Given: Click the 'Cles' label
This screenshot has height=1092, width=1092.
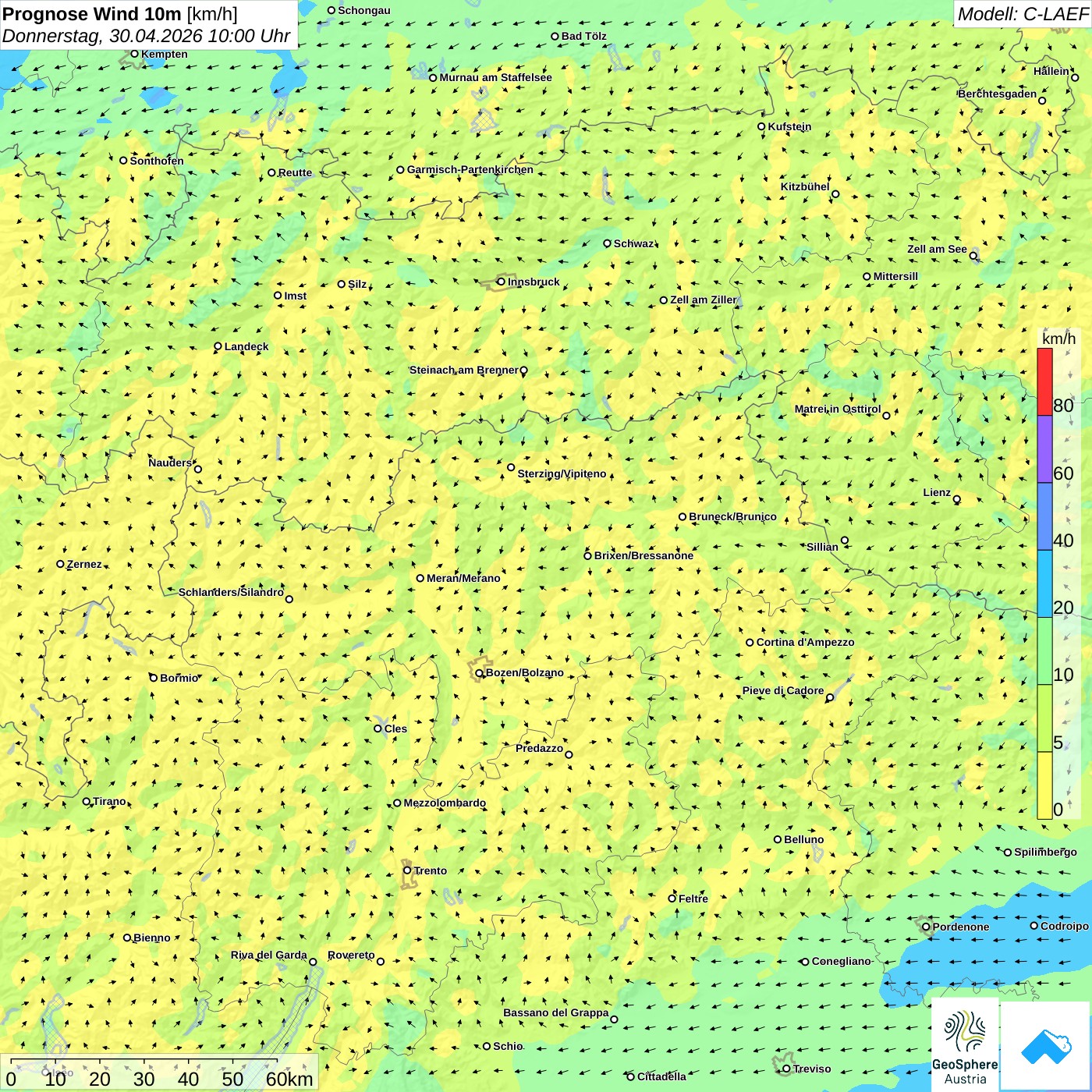Looking at the screenshot, I should [395, 729].
